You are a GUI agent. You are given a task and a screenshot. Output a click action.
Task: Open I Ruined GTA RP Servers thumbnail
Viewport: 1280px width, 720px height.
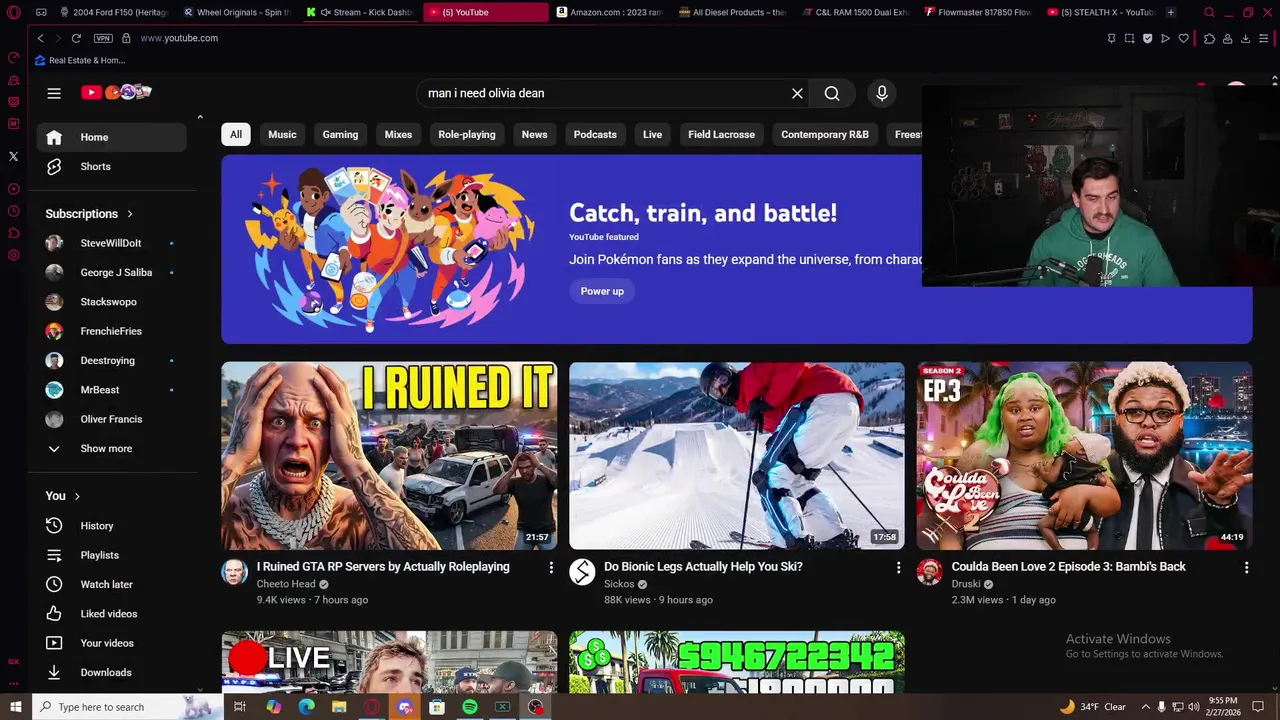[389, 456]
